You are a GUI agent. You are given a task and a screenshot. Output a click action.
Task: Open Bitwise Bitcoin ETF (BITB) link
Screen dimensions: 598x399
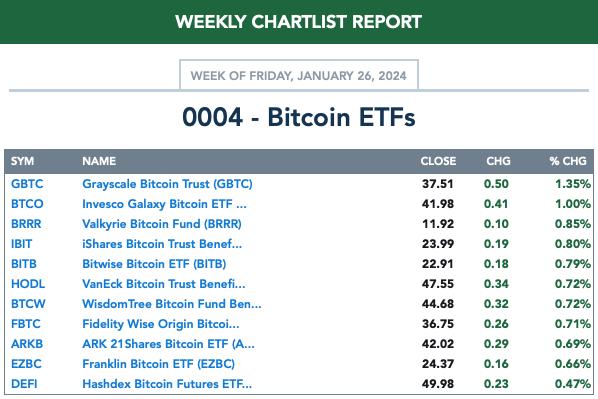(154, 264)
